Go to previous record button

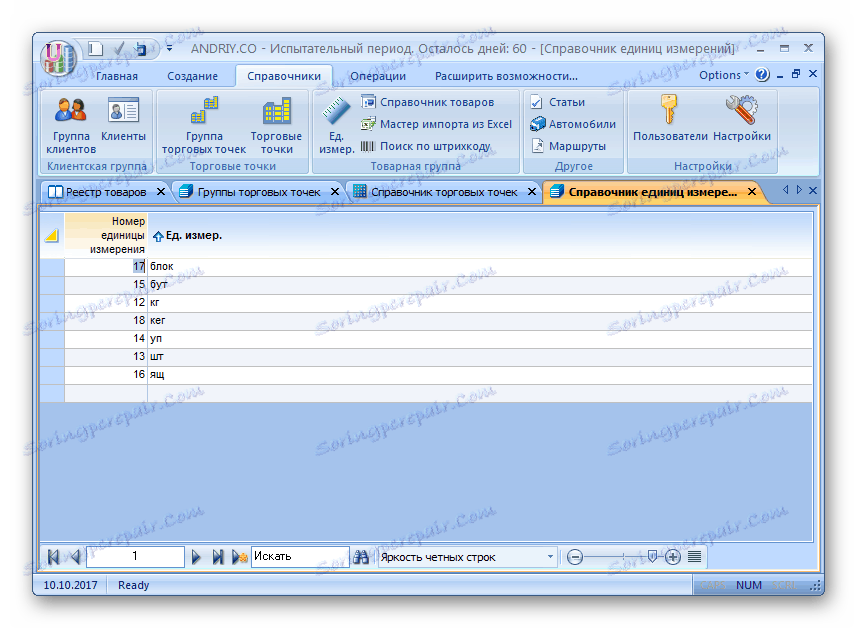pos(75,557)
